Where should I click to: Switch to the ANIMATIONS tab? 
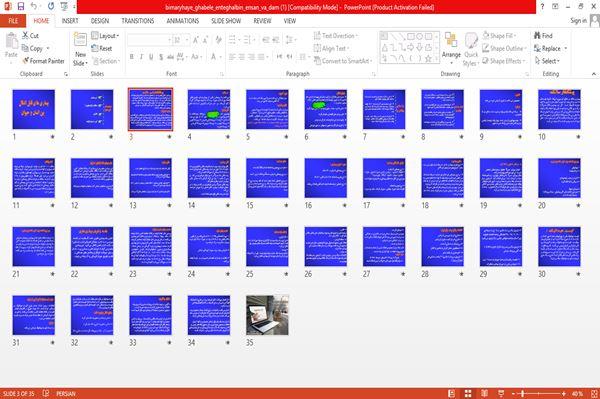[183, 21]
